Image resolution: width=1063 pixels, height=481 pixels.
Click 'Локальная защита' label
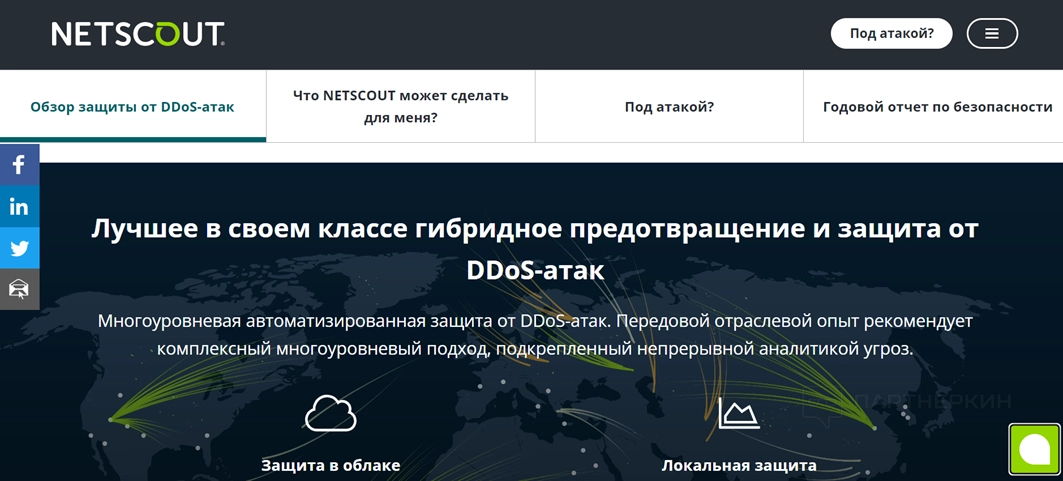(739, 465)
